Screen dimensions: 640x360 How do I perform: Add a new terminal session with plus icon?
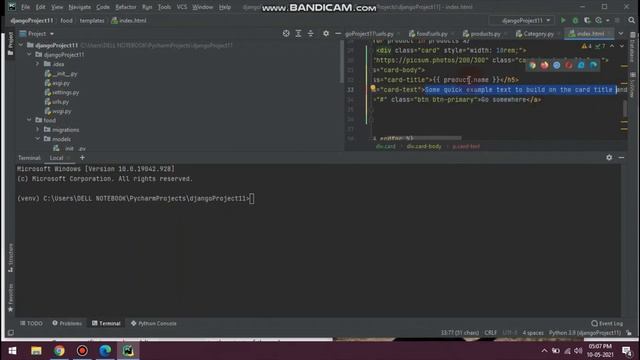coord(82,158)
